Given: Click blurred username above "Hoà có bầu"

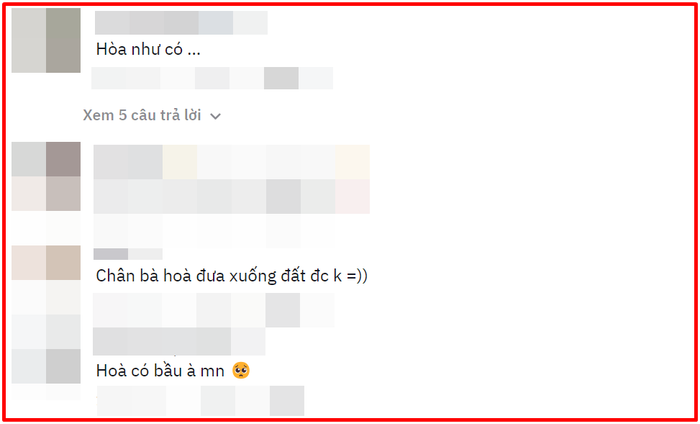Looking at the screenshot, I should click(x=179, y=341).
